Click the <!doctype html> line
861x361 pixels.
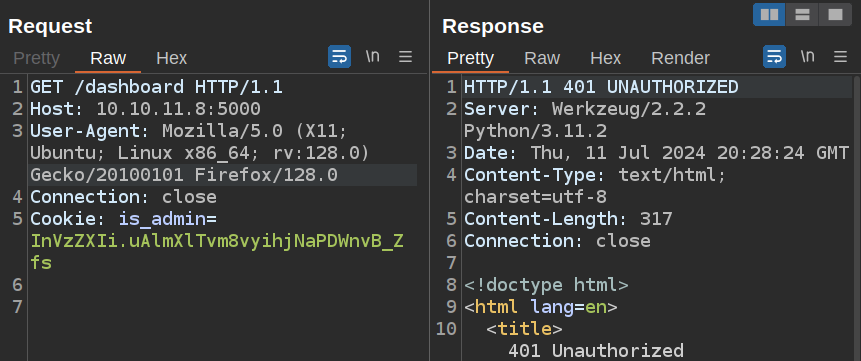coord(546,285)
